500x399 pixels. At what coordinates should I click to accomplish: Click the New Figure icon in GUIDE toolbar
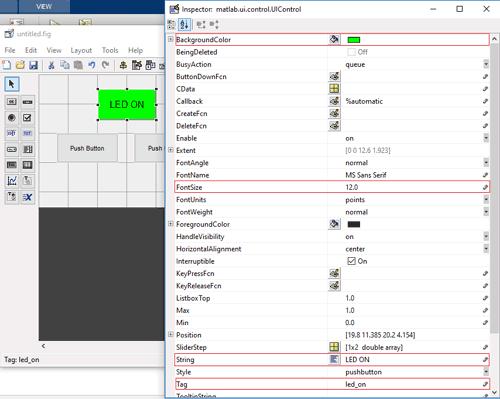click(6, 65)
